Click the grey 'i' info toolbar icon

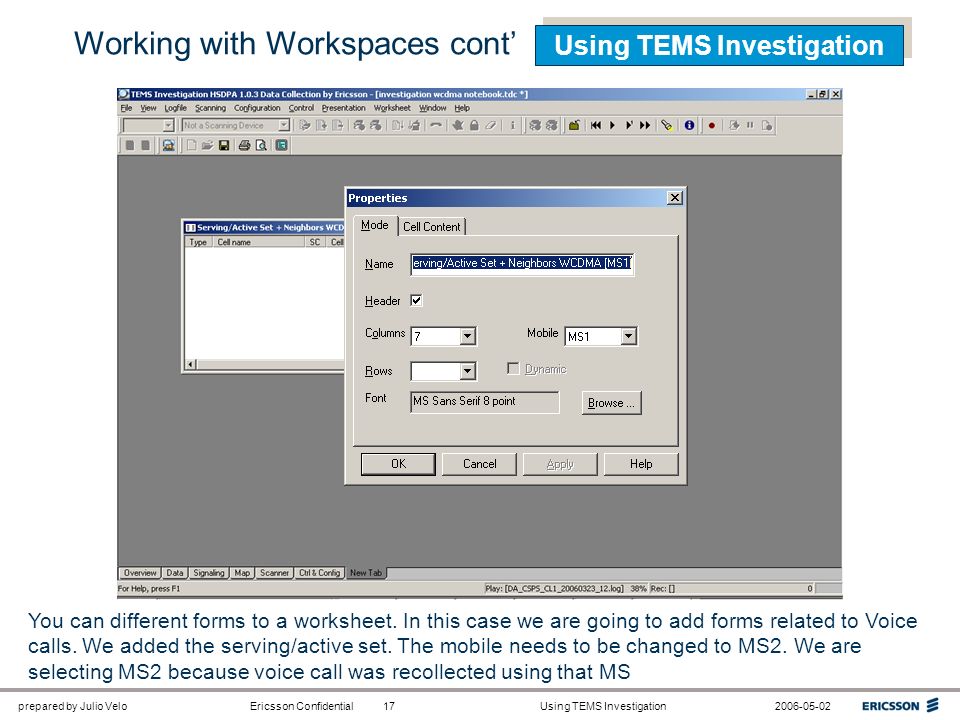point(512,126)
